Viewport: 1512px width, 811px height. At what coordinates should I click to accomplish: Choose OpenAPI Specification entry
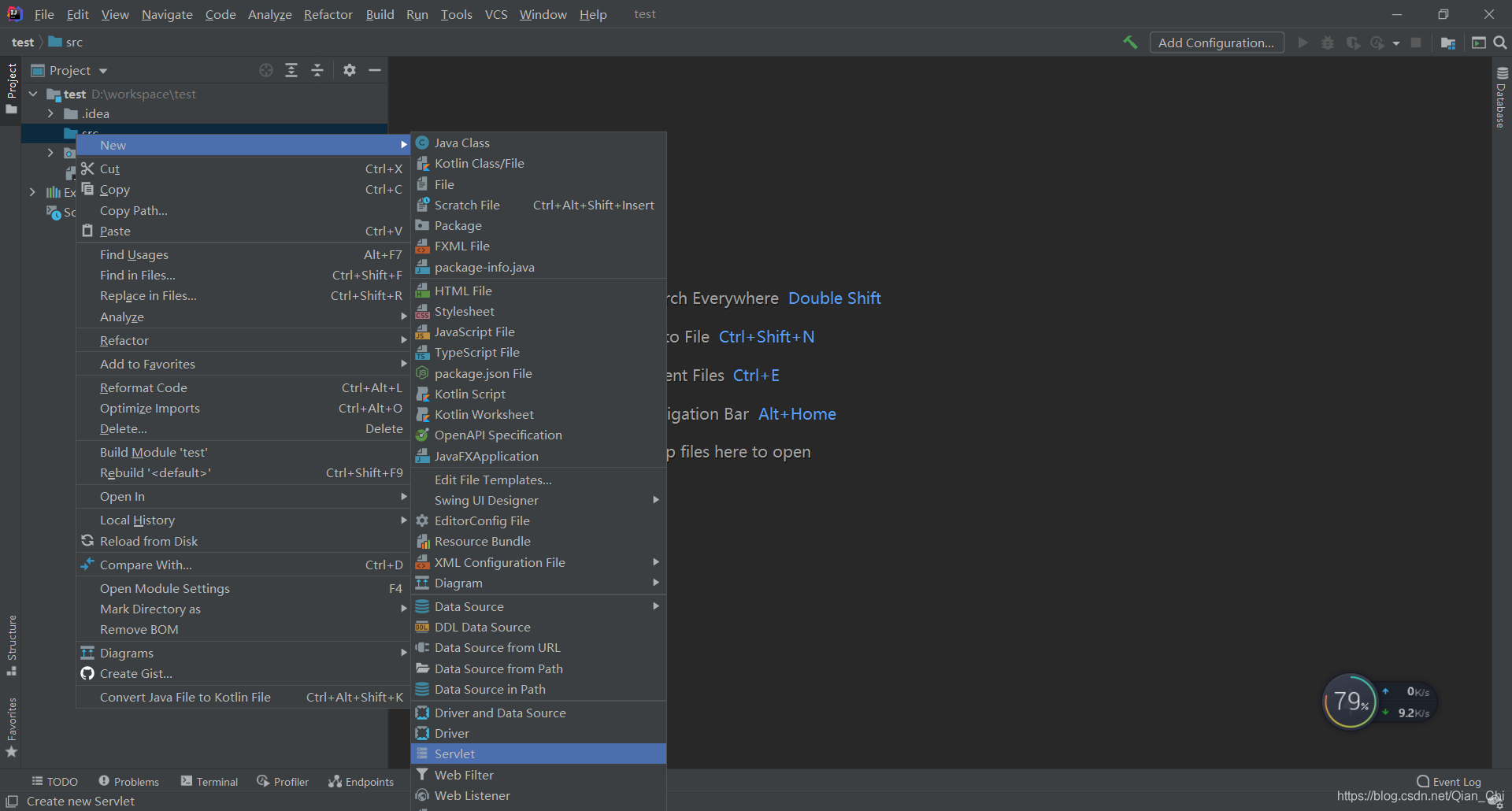click(539, 435)
